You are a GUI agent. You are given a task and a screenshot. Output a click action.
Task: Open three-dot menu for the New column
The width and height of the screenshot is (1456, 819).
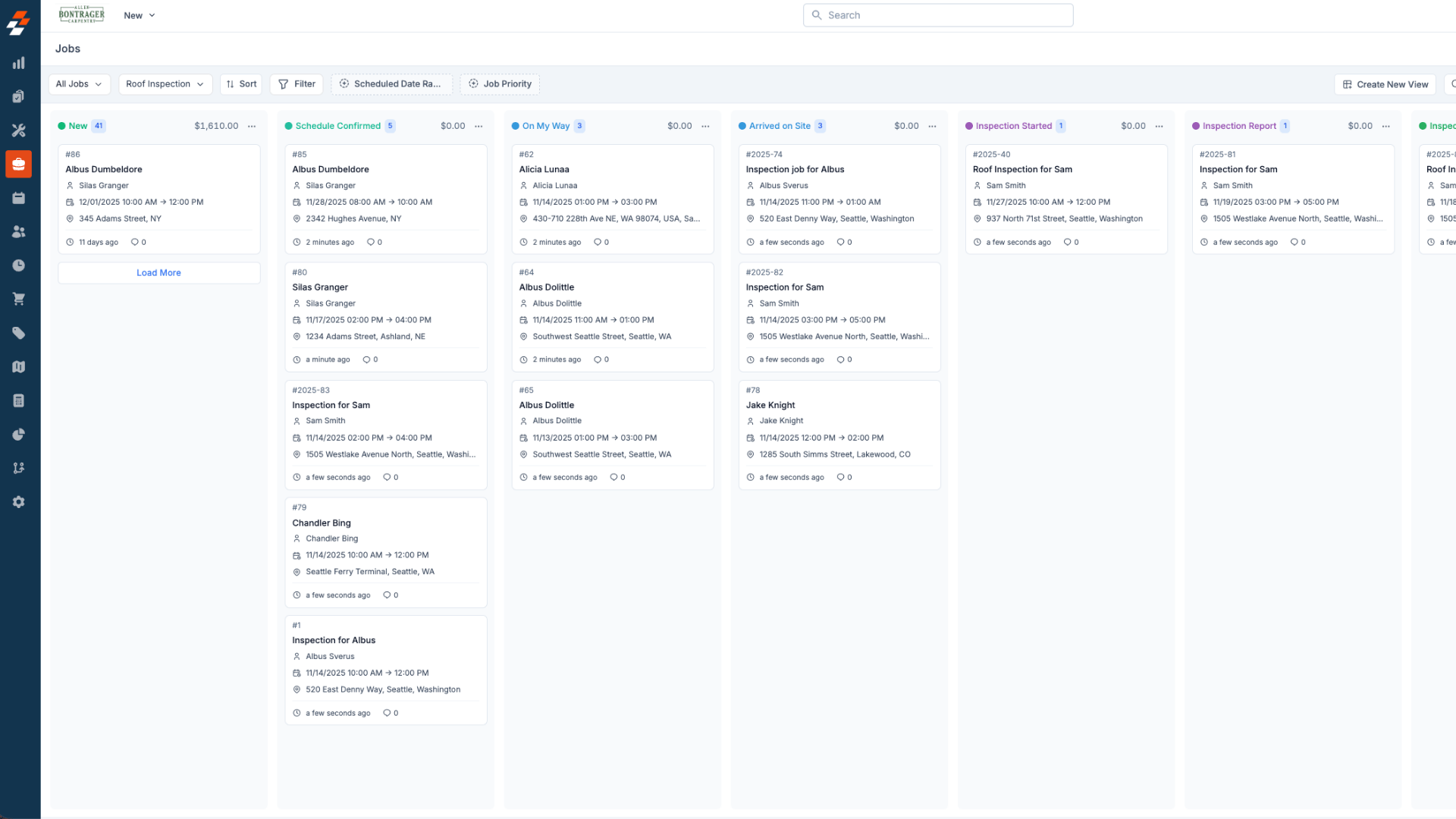252,126
